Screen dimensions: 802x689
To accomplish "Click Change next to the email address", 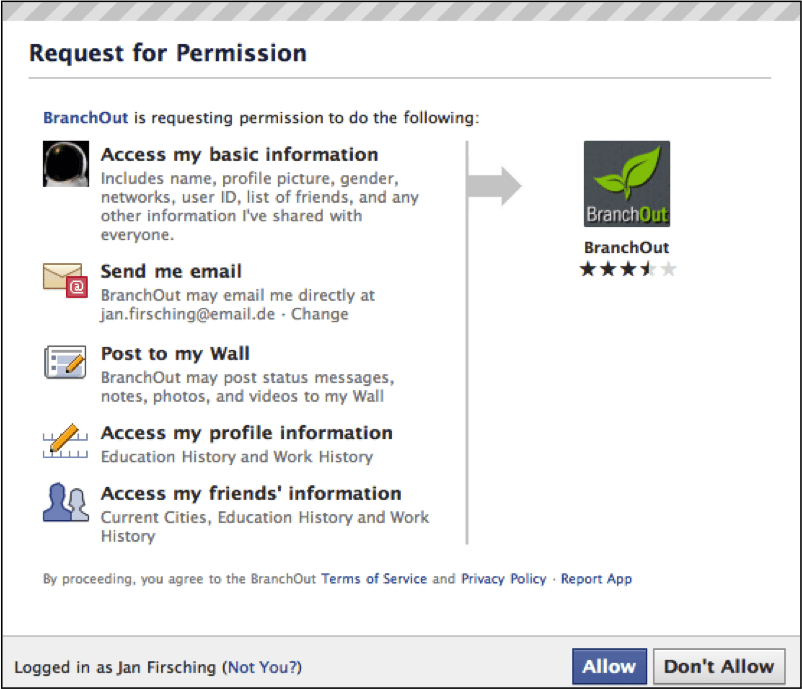I will (x=320, y=314).
